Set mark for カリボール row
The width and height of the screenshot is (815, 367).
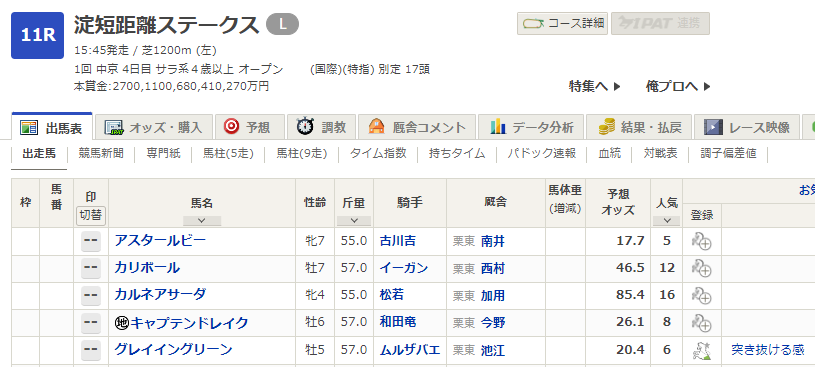coord(91,268)
